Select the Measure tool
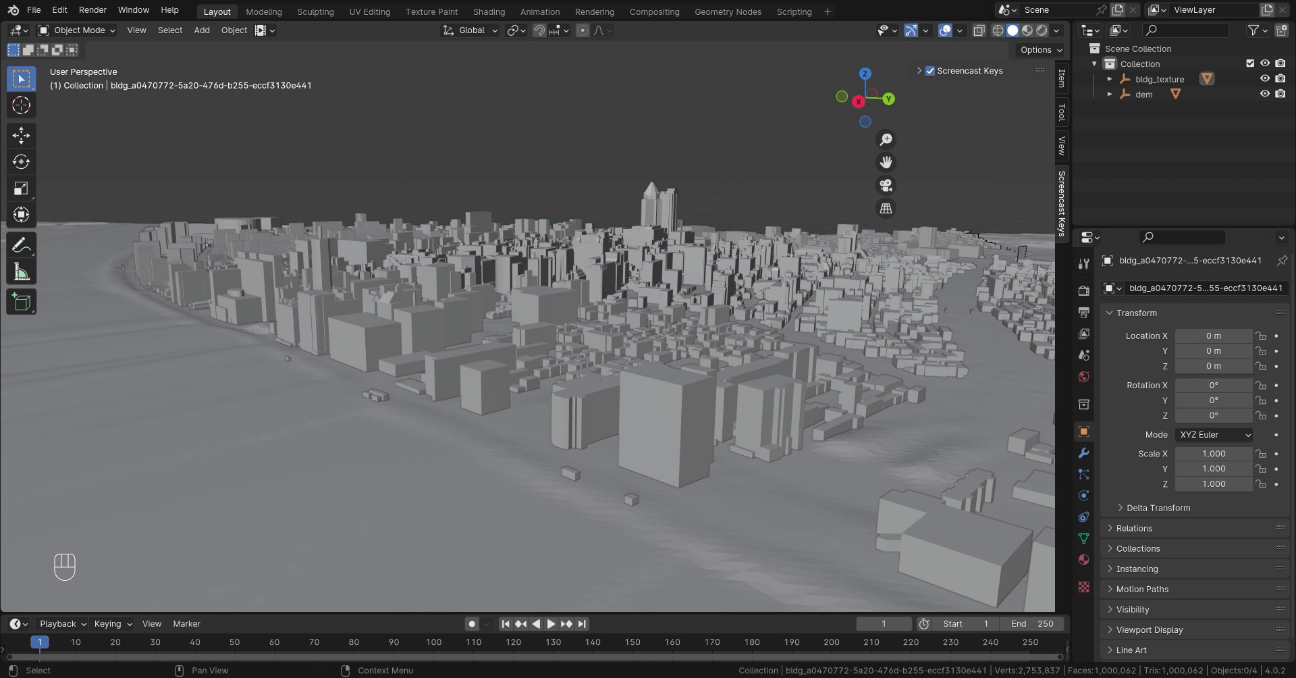 pos(21,272)
